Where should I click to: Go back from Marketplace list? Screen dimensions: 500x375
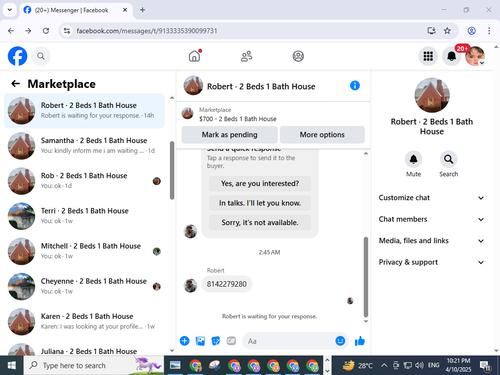coord(16,84)
